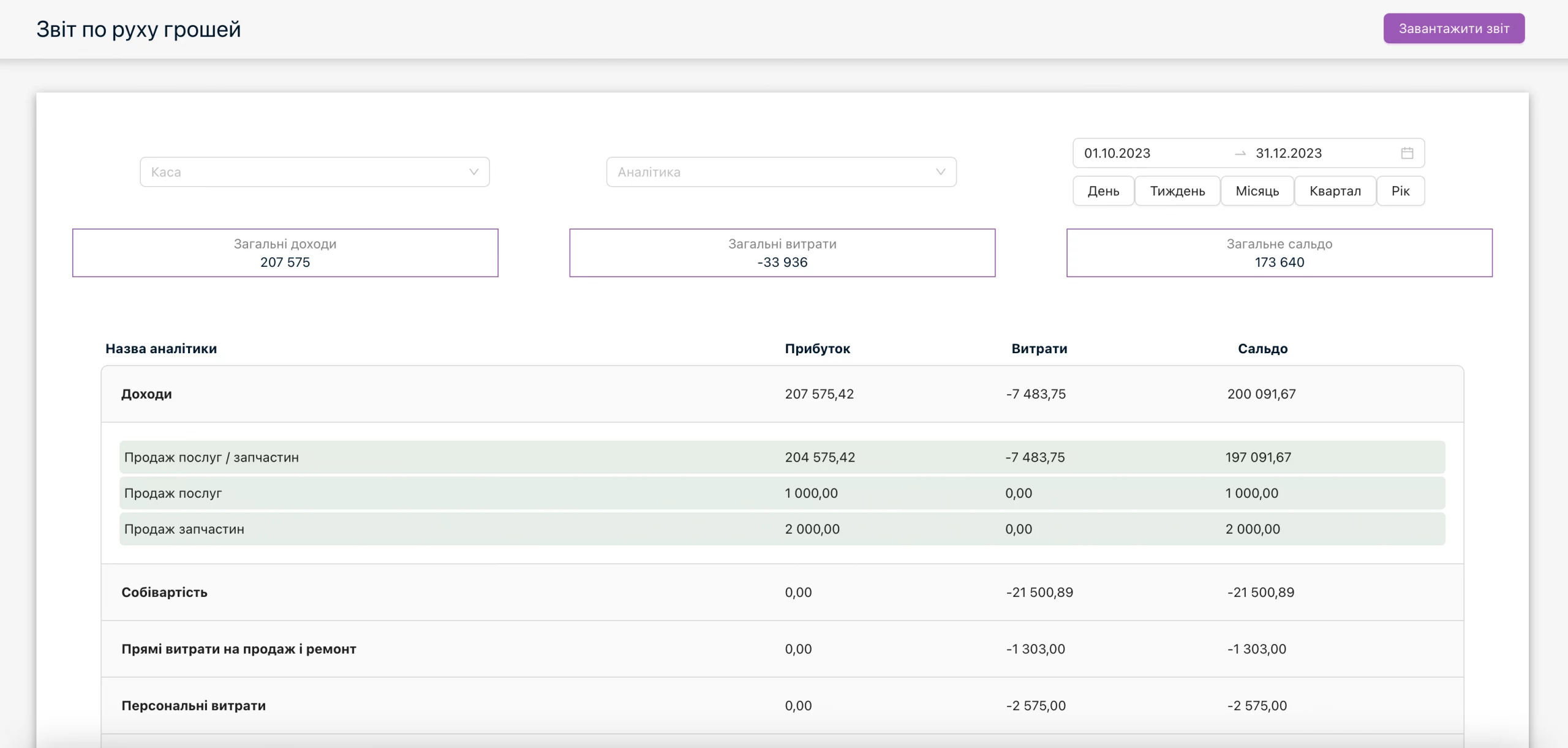Screen dimensions: 1568x748
Task: Choose the Квартал period
Action: pos(1335,191)
